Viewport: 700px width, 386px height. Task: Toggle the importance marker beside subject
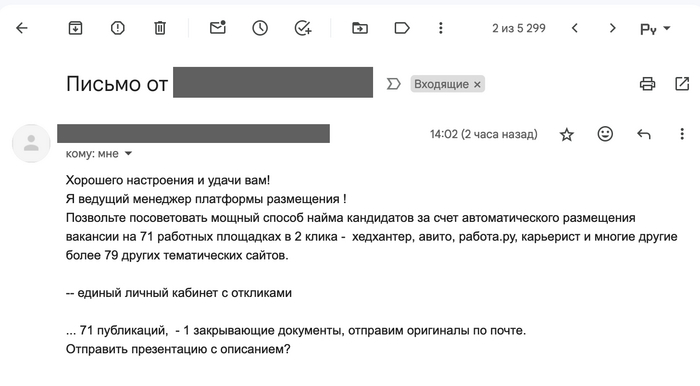coord(393,84)
